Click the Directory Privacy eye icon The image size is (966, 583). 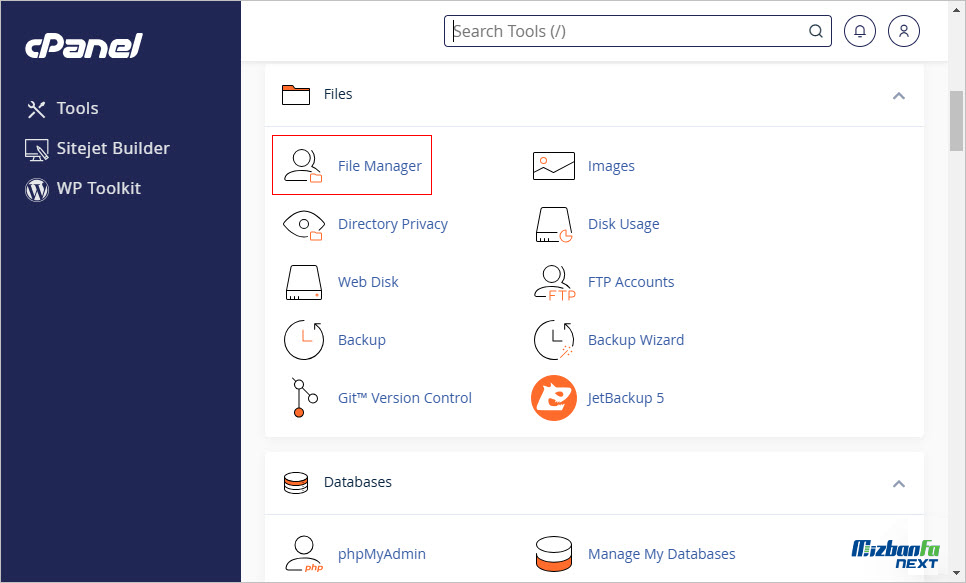point(303,224)
